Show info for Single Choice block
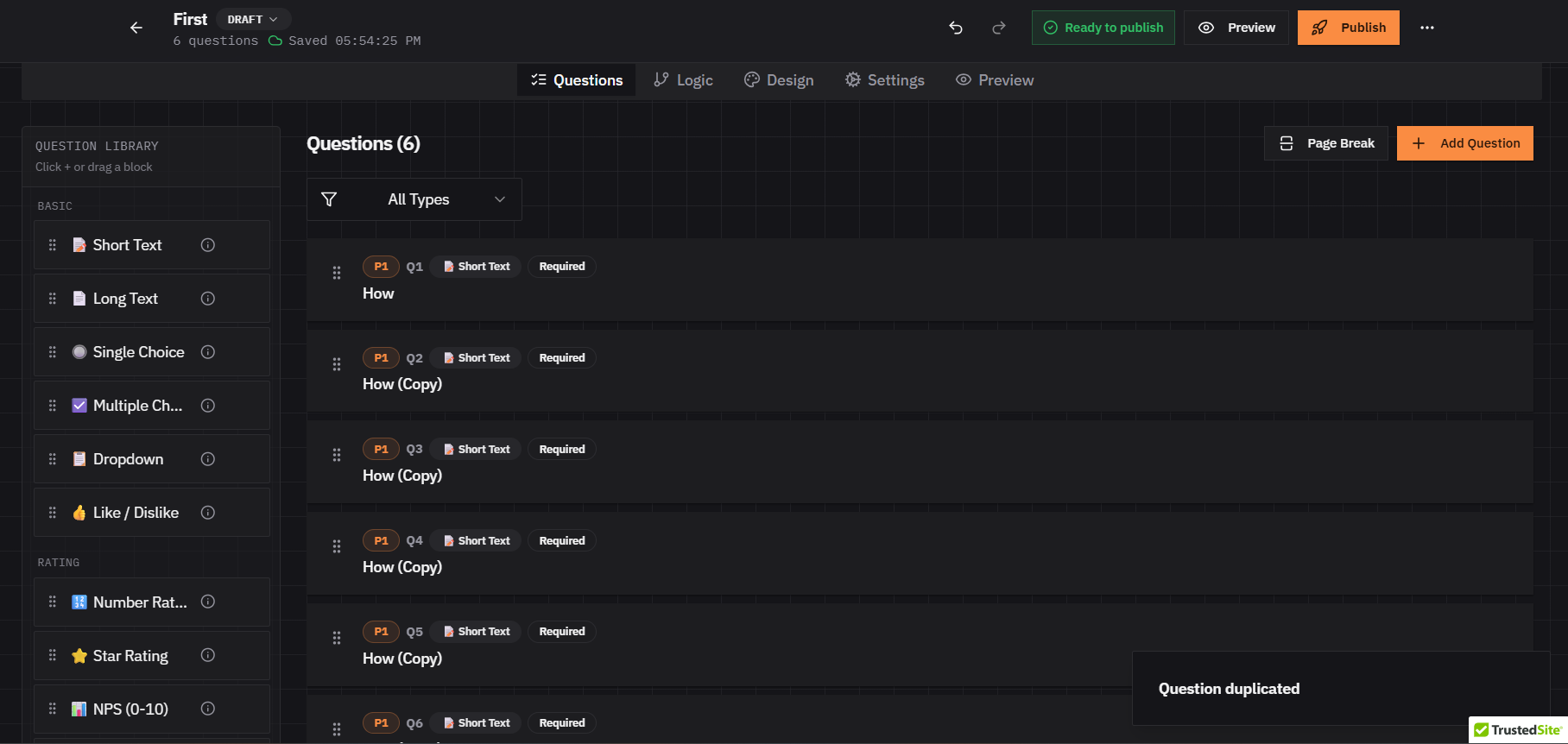Screen dimensions: 1568x744 (x=208, y=352)
